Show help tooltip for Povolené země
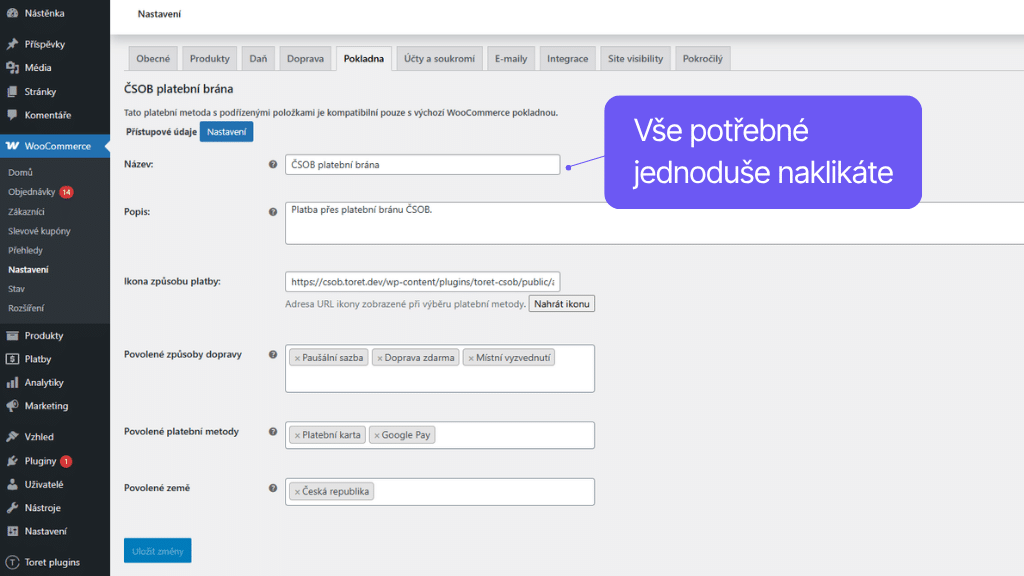 [x=273, y=488]
